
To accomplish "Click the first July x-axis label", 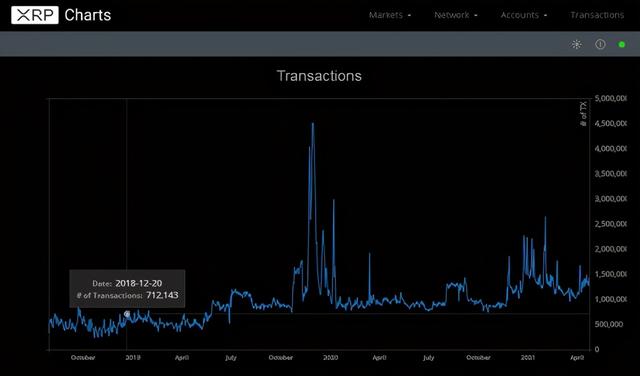I will click(231, 358).
